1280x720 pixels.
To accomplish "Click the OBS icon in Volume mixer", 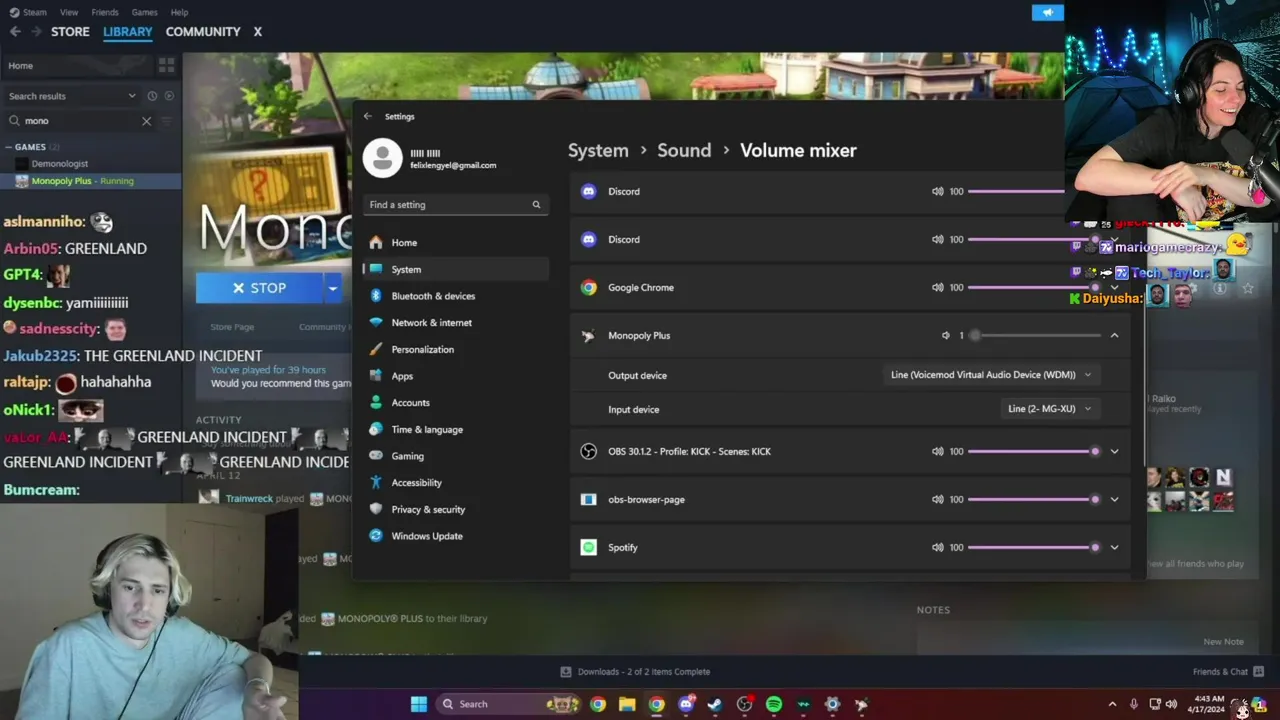I will pos(589,452).
